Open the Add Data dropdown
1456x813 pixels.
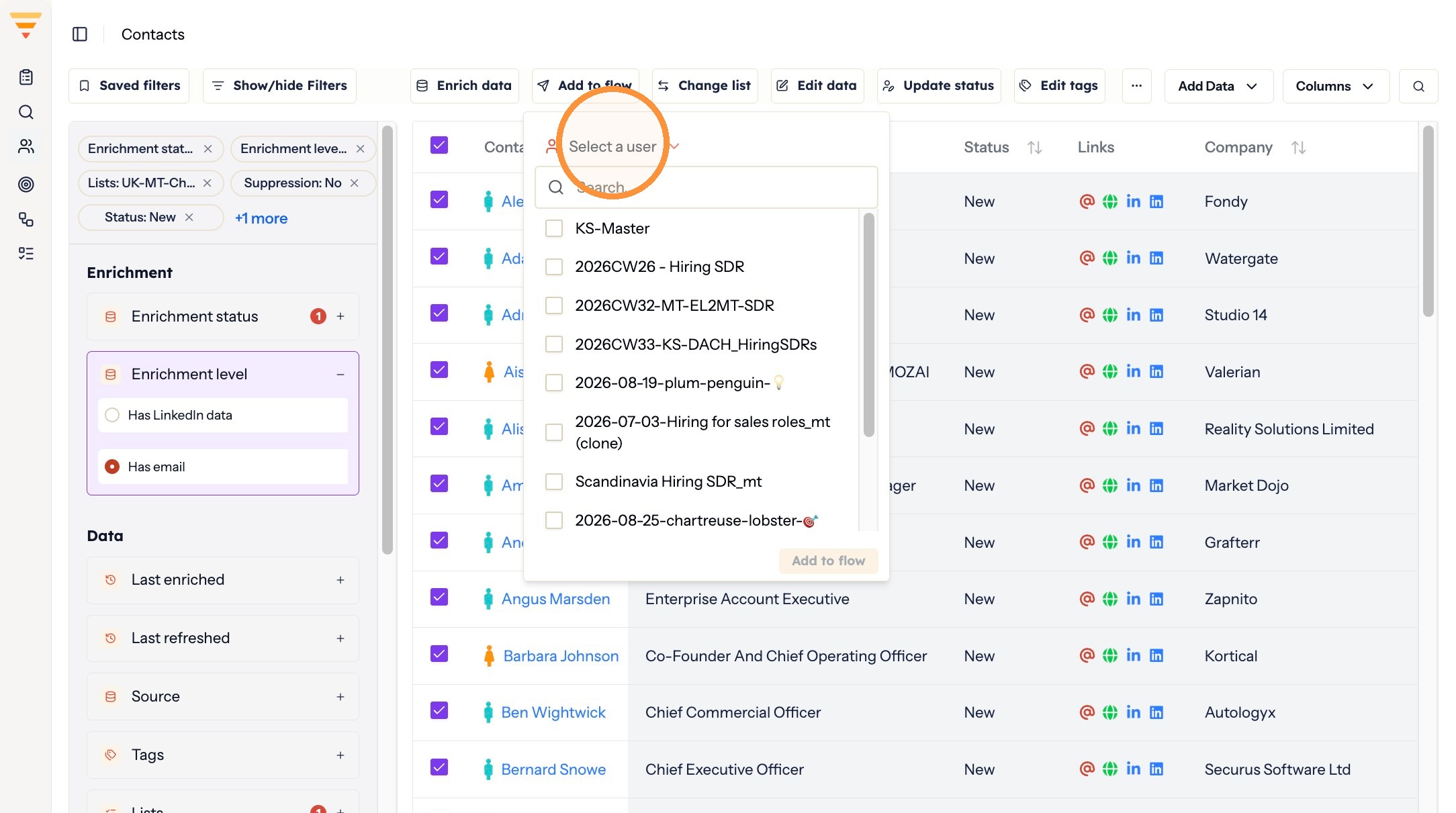pos(1218,86)
